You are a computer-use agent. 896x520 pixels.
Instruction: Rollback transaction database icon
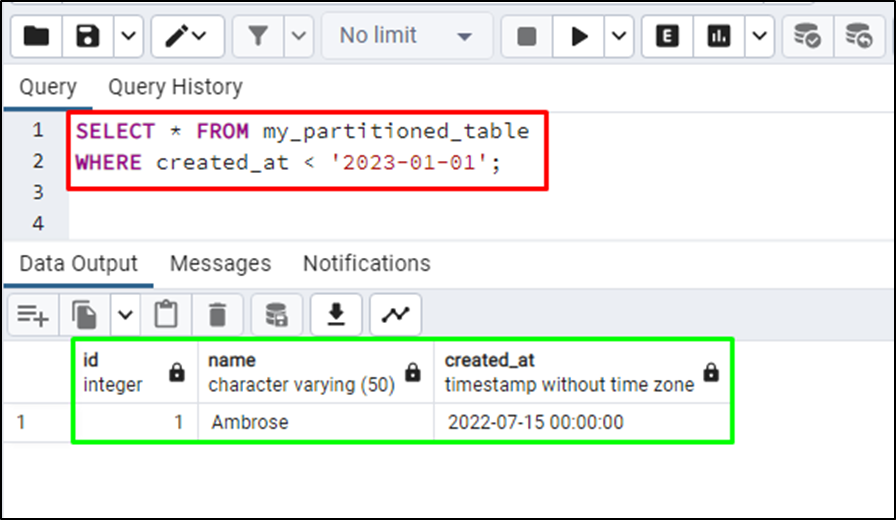point(859,37)
